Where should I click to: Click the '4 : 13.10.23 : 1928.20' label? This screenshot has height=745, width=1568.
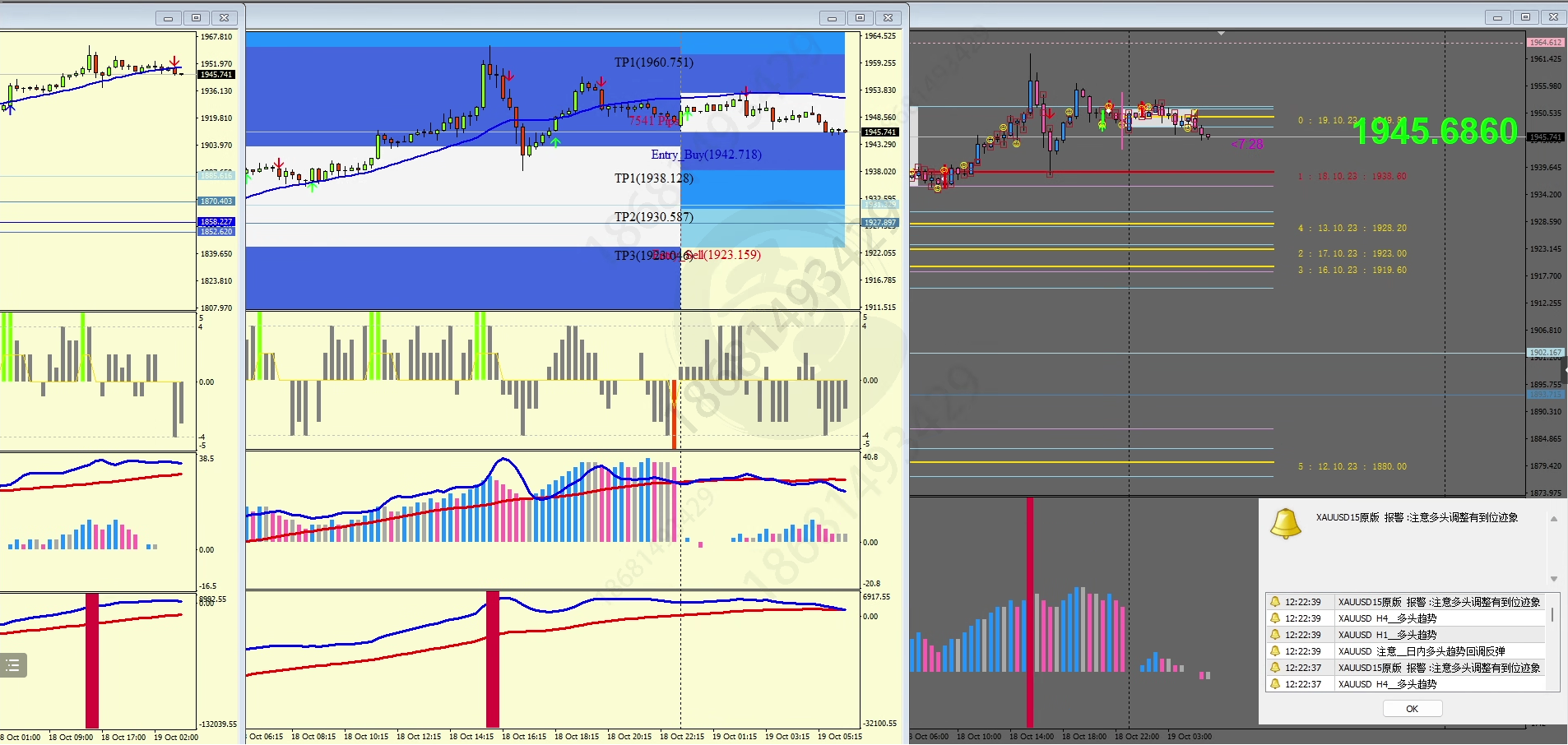[x=1352, y=228]
